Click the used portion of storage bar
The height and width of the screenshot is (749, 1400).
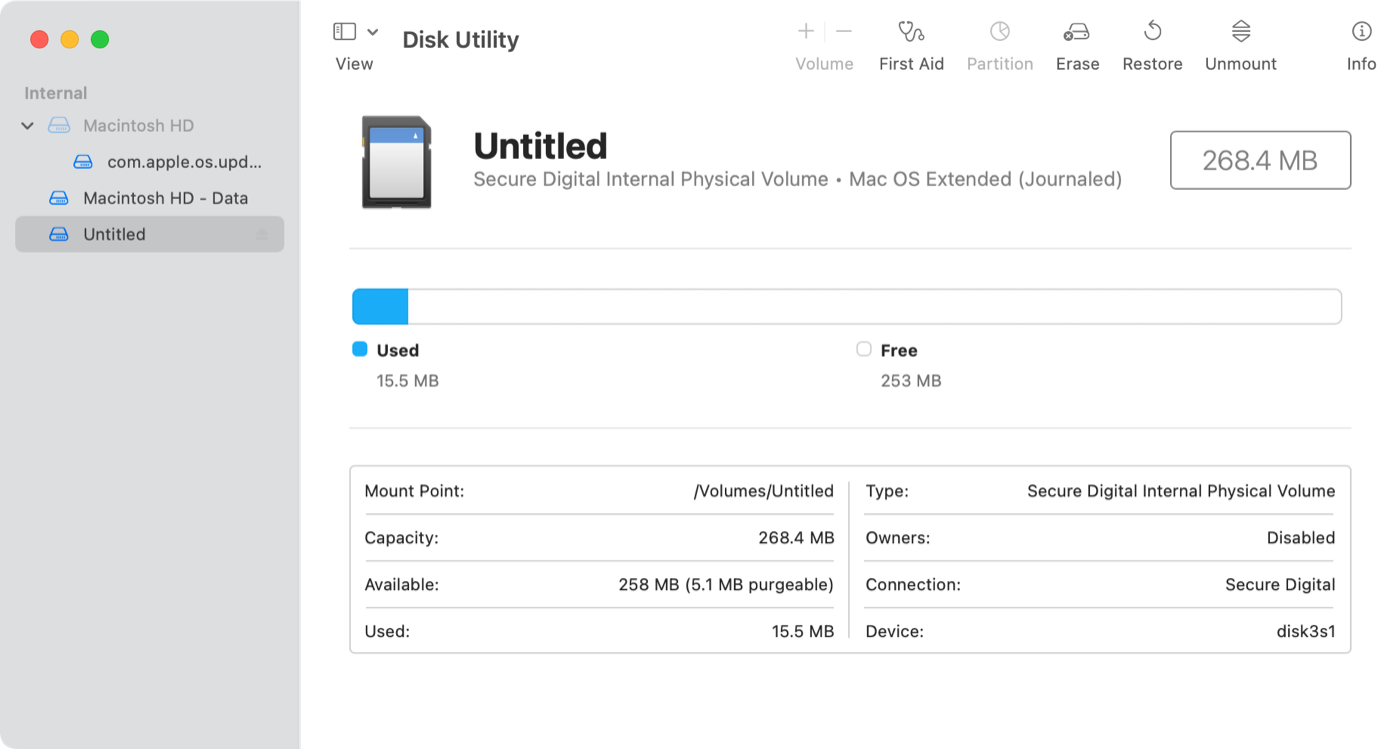pos(380,307)
